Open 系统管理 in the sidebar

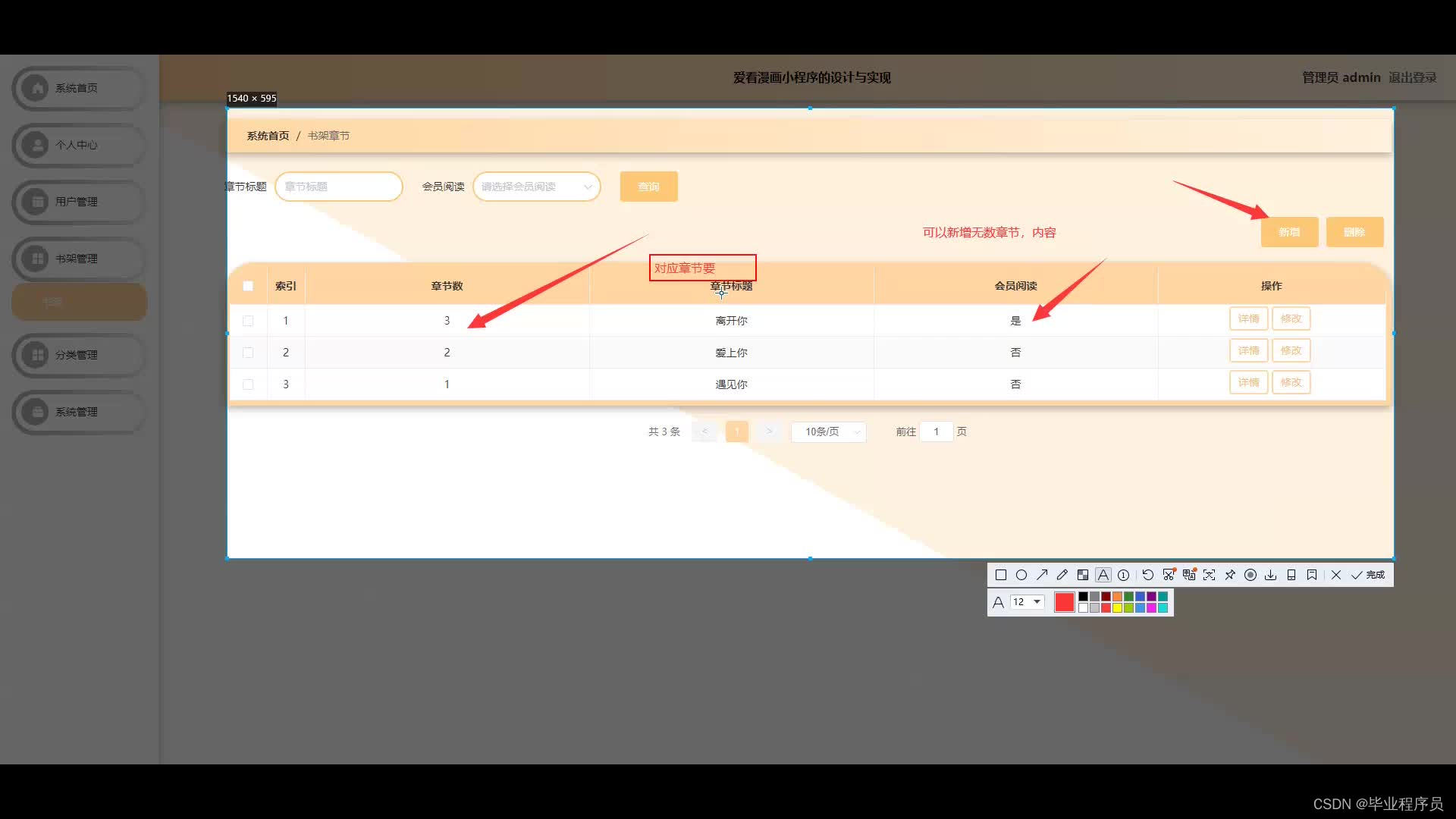coord(79,412)
